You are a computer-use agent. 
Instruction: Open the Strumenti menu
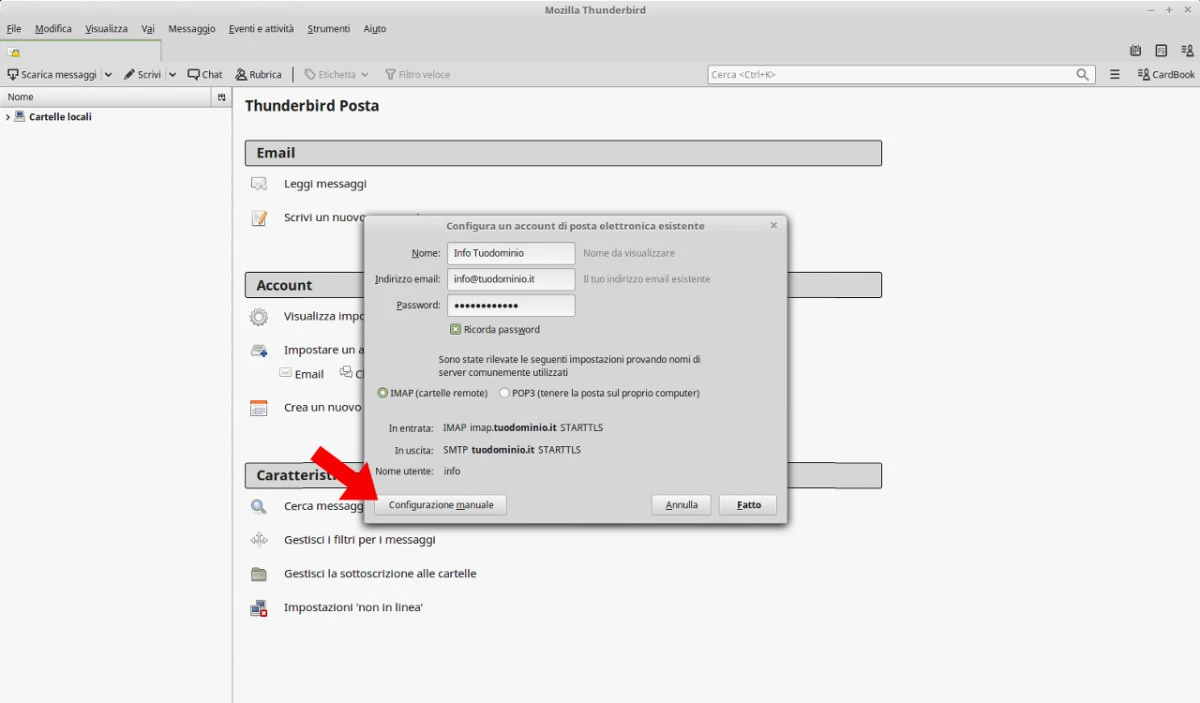point(328,29)
